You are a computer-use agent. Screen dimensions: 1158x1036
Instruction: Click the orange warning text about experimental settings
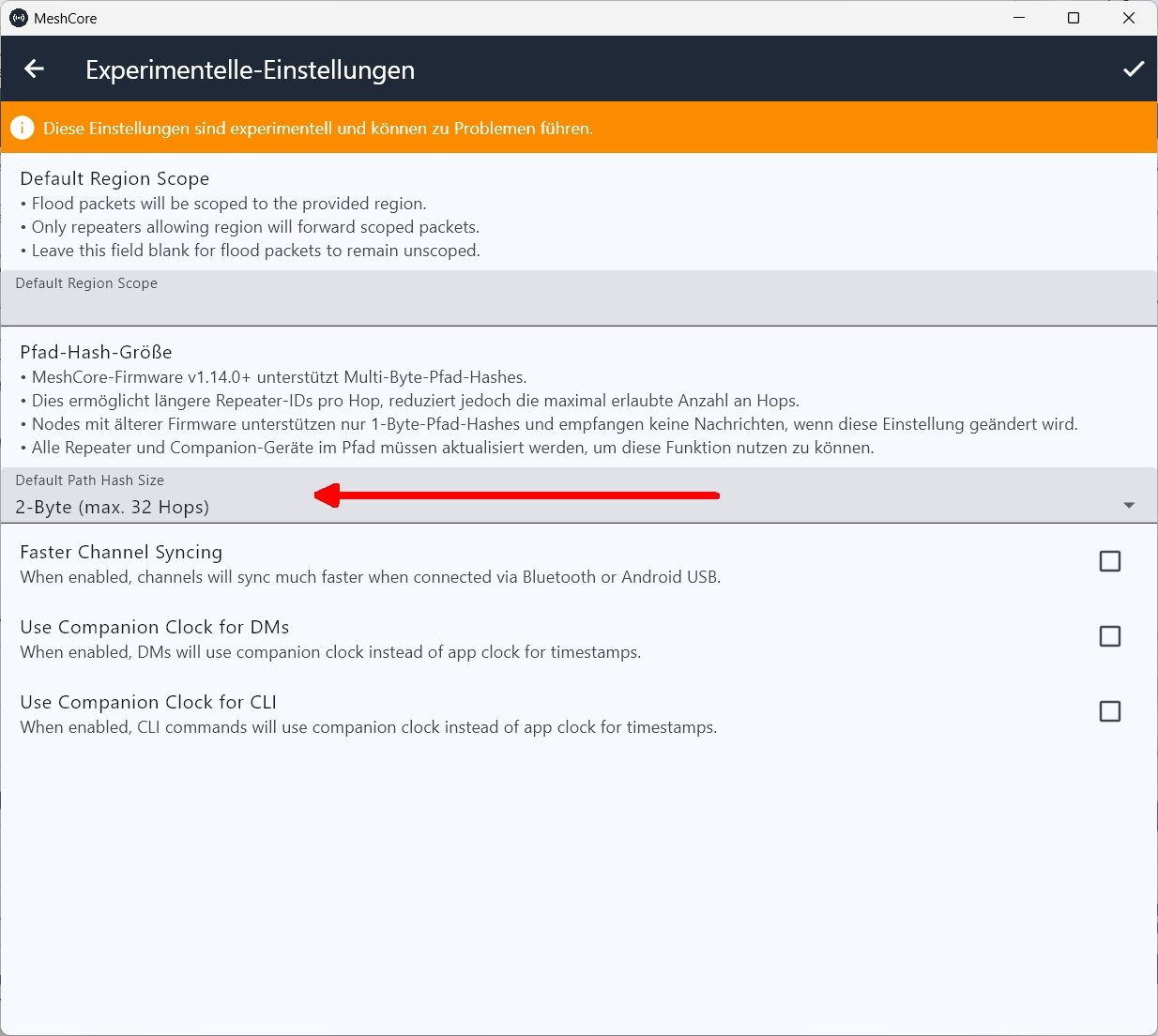click(318, 129)
